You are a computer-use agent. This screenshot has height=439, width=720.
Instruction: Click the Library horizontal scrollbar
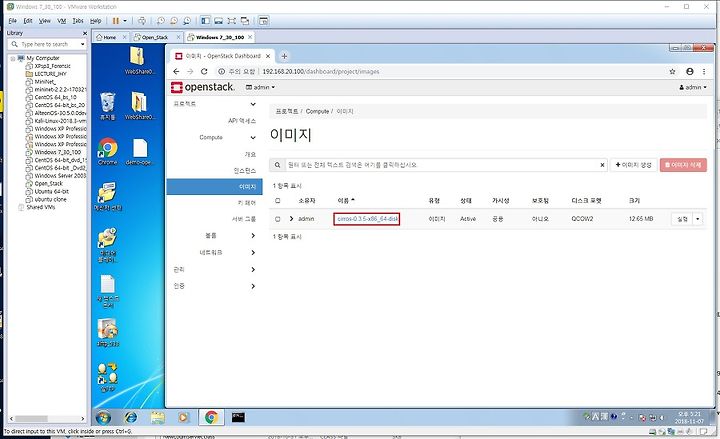pyautogui.click(x=32, y=419)
